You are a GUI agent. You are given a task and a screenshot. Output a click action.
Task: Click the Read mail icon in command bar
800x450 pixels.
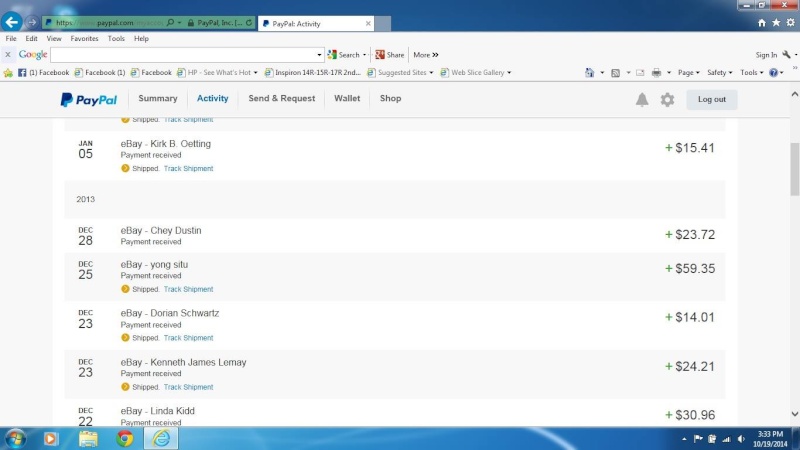[x=640, y=72]
